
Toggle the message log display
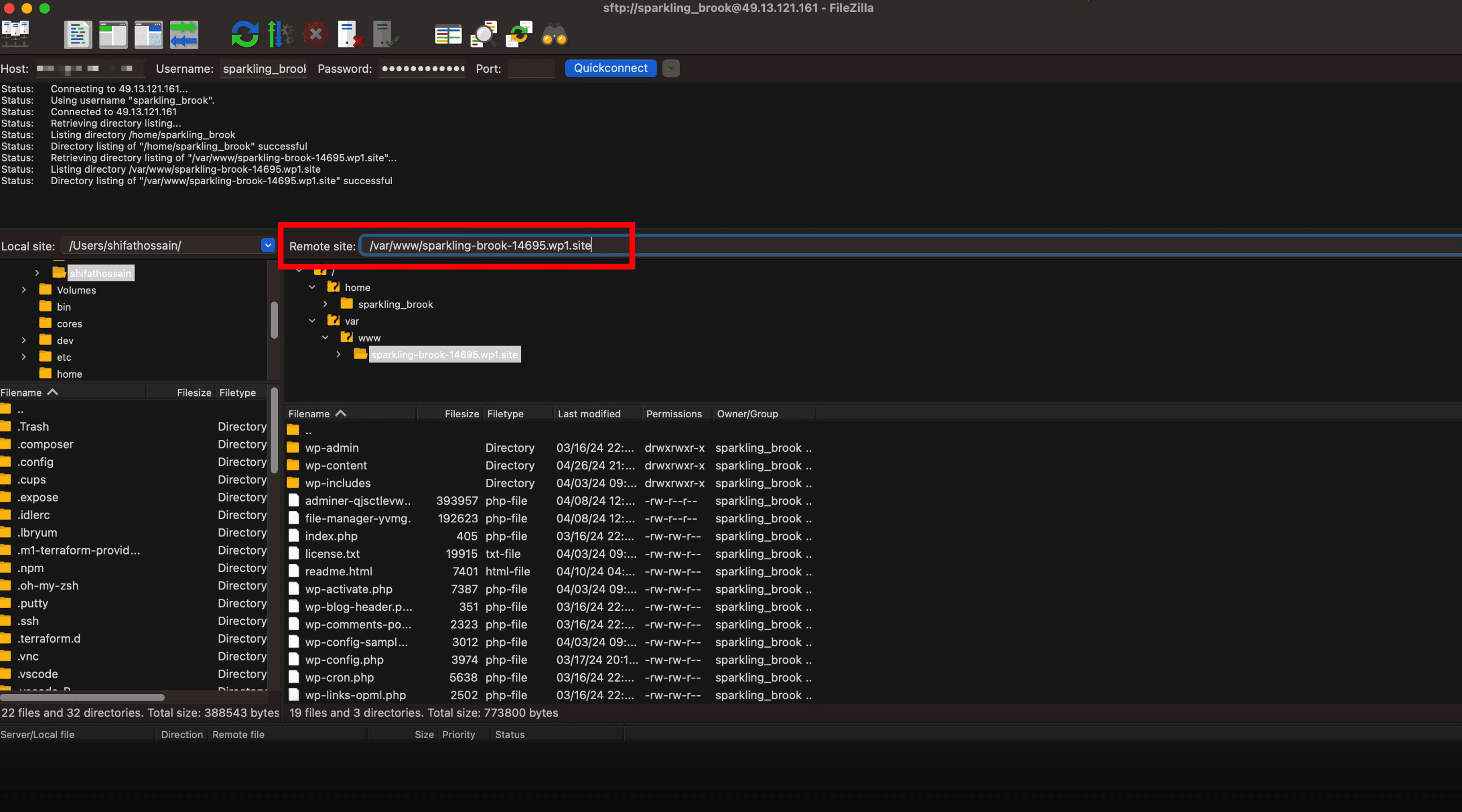(x=78, y=34)
